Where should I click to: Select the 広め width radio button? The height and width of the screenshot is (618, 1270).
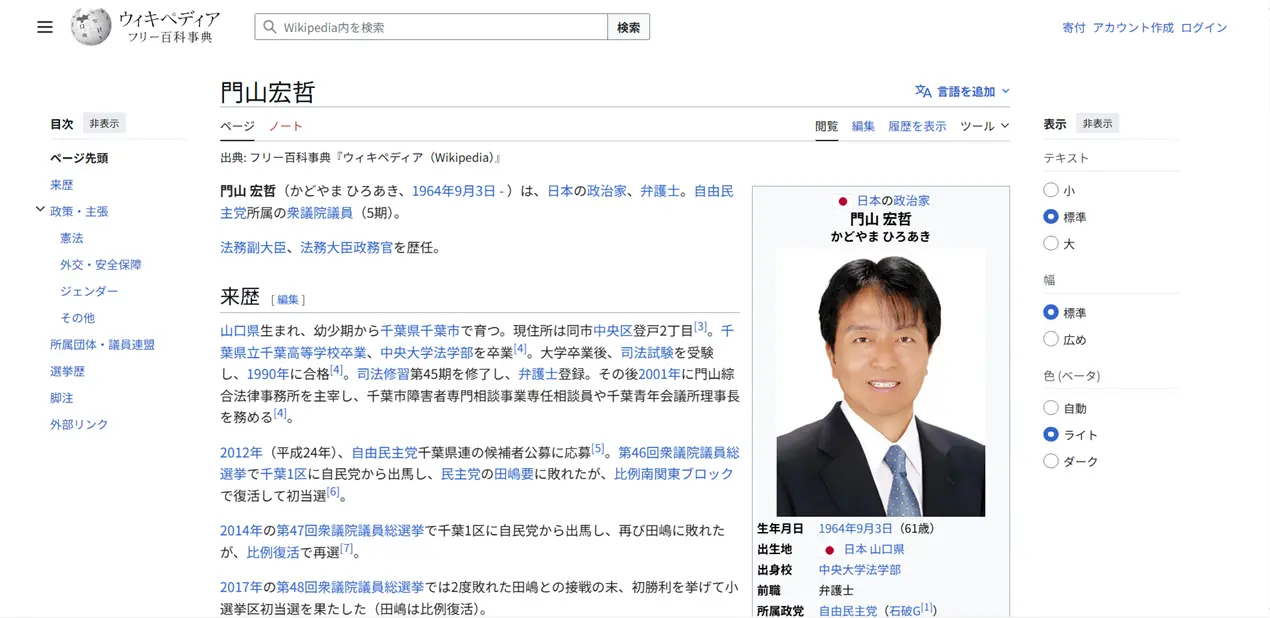pyautogui.click(x=1050, y=339)
